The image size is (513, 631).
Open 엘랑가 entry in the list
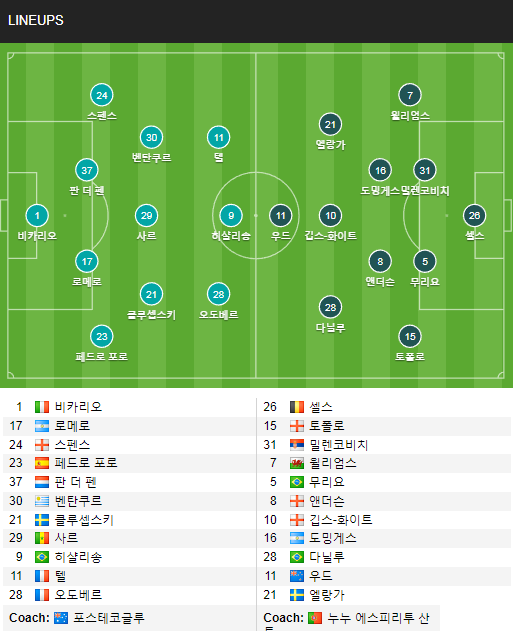point(327,595)
